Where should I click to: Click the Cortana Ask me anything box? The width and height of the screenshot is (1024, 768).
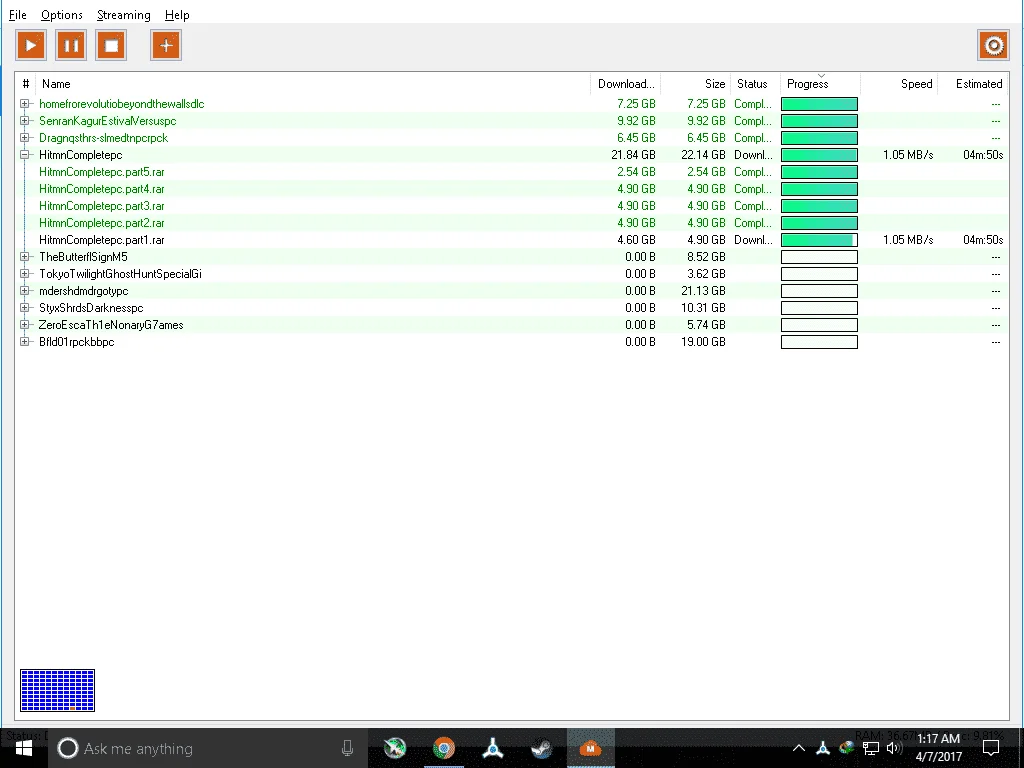click(208, 748)
